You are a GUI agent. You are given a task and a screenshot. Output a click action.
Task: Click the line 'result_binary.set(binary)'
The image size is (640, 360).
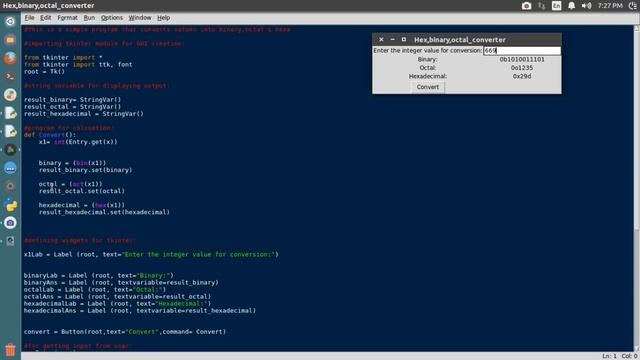point(85,170)
